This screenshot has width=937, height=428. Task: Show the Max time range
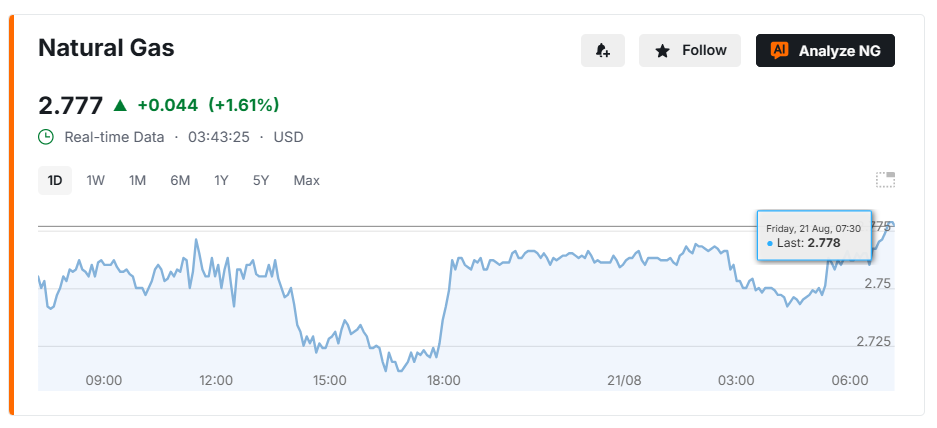(307, 180)
